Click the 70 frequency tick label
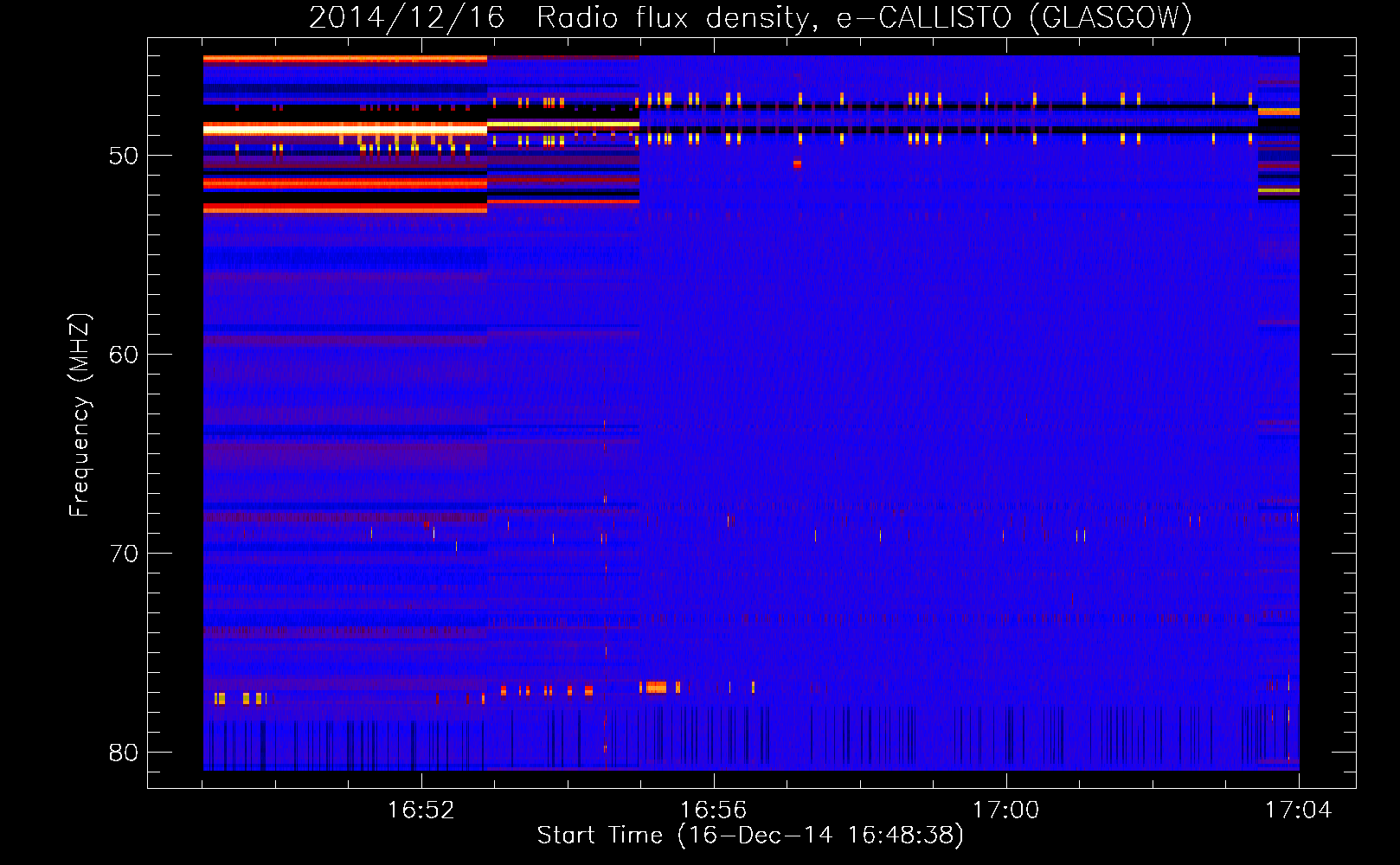 tap(124, 554)
